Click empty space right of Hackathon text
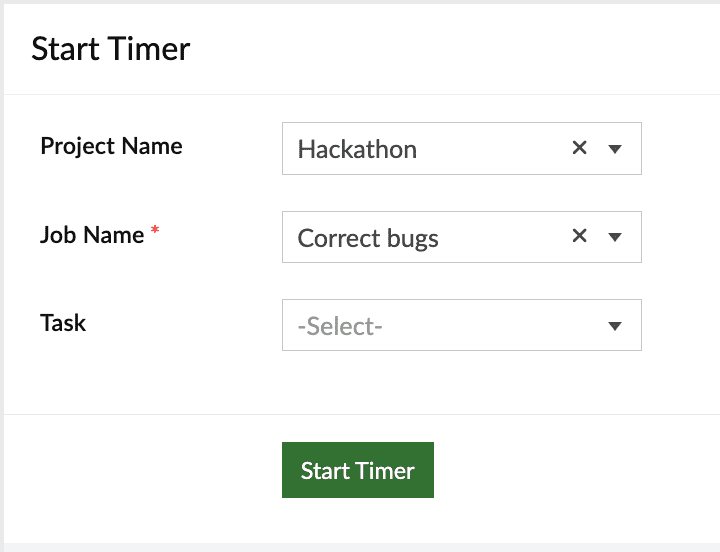Screen dimensions: 720x552 (x=490, y=149)
